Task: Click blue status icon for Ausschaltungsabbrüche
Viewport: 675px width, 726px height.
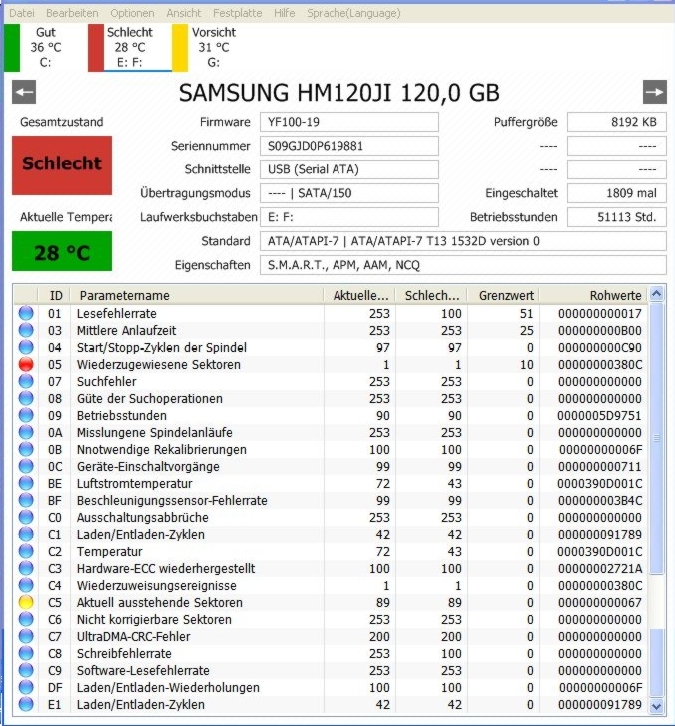Action: [26, 517]
